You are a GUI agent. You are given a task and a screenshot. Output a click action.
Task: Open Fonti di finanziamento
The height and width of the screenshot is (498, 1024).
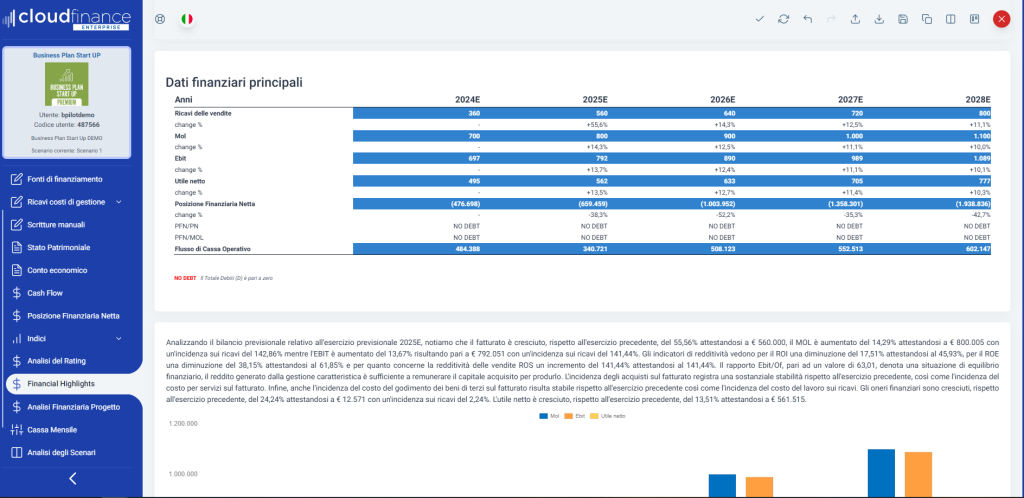pyautogui.click(x=65, y=179)
